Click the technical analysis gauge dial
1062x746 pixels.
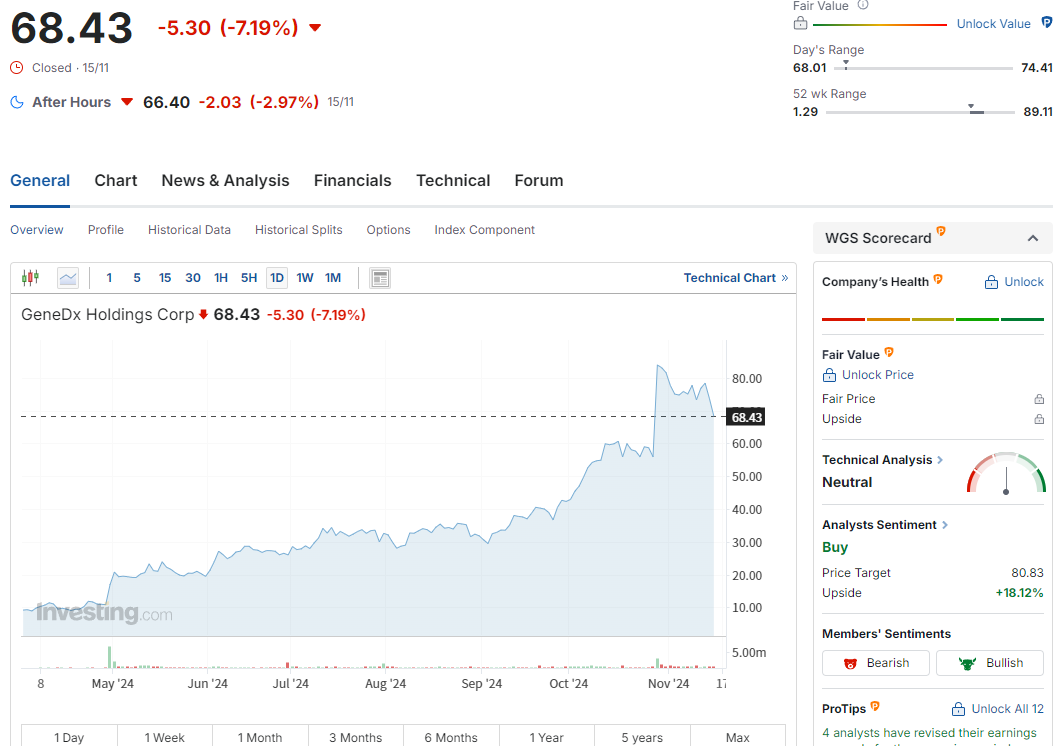1006,473
